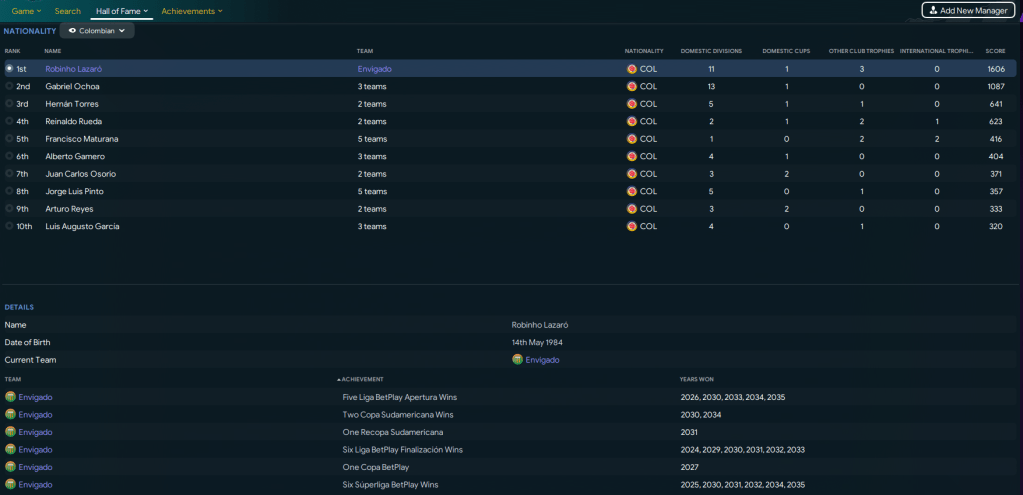The width and height of the screenshot is (1023, 495).
Task: Sort details by the Achievement column header
Action: 361,380
